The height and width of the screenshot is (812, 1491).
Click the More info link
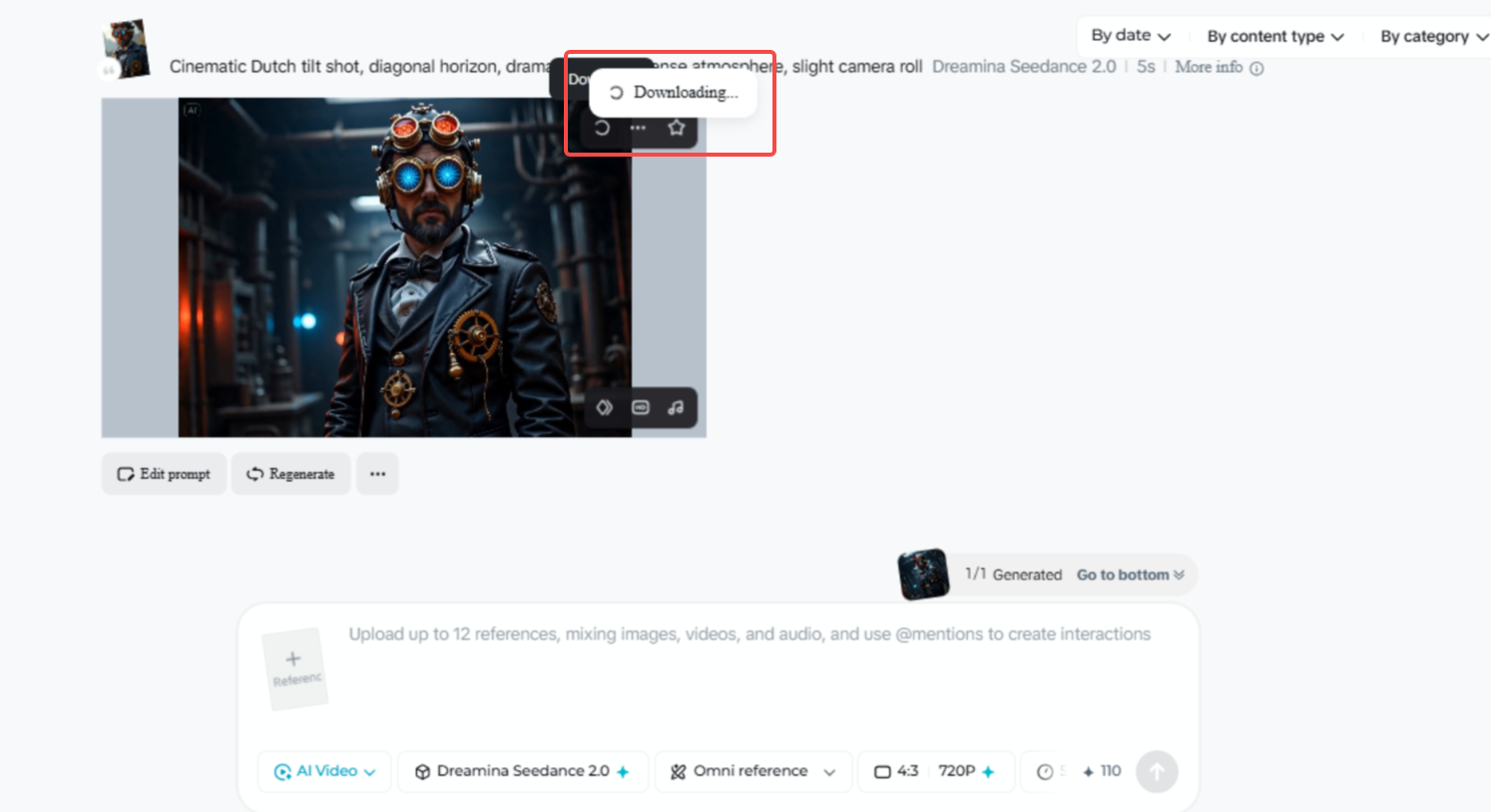click(1209, 67)
